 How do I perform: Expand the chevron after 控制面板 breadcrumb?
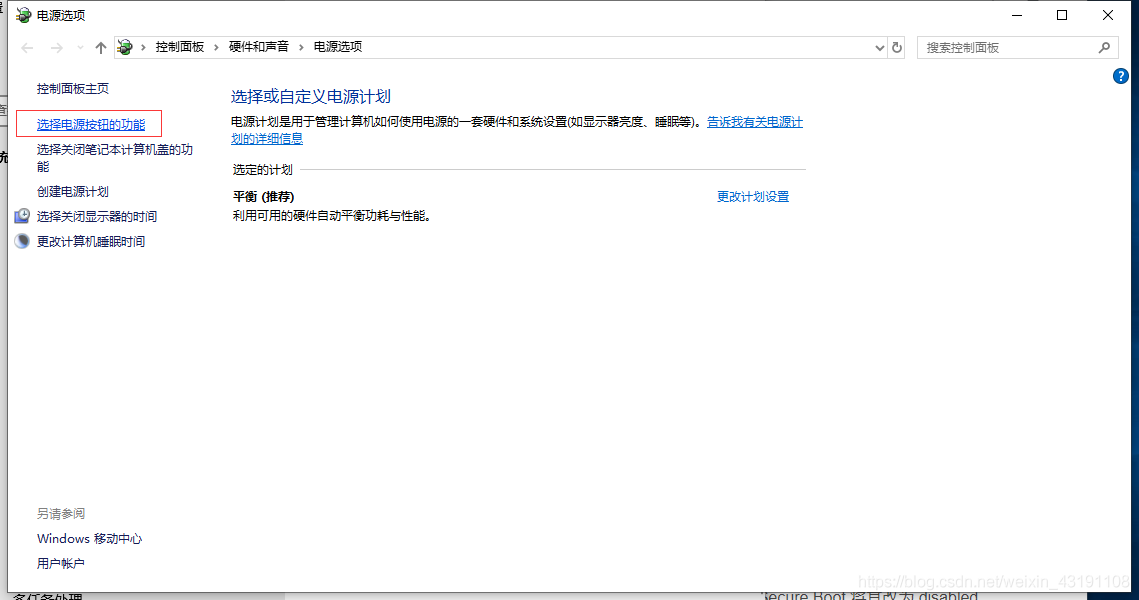point(216,47)
